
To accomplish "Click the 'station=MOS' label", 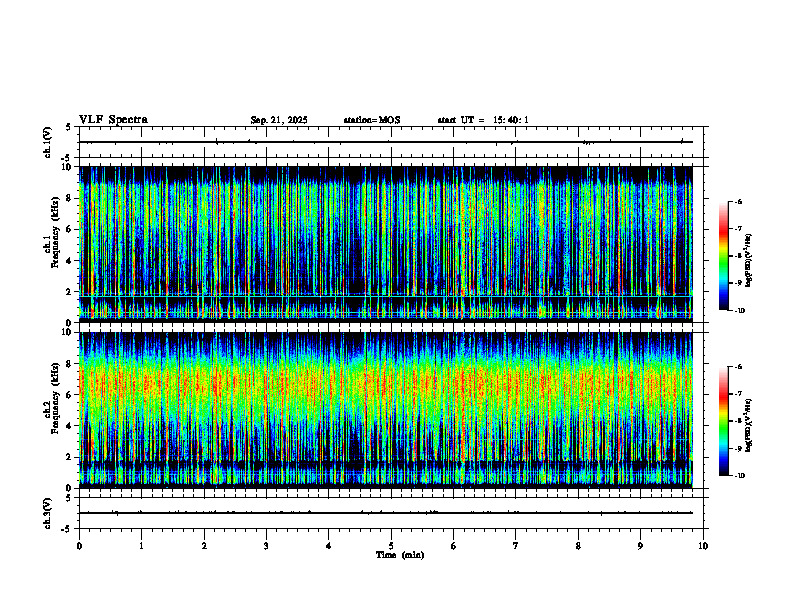I will pyautogui.click(x=372, y=120).
